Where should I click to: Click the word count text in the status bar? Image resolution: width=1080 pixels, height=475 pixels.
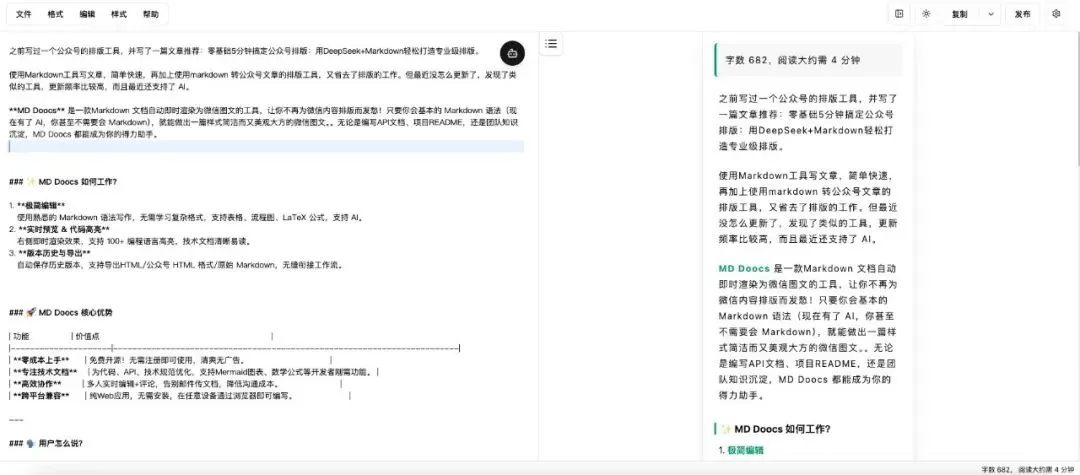[1027, 468]
